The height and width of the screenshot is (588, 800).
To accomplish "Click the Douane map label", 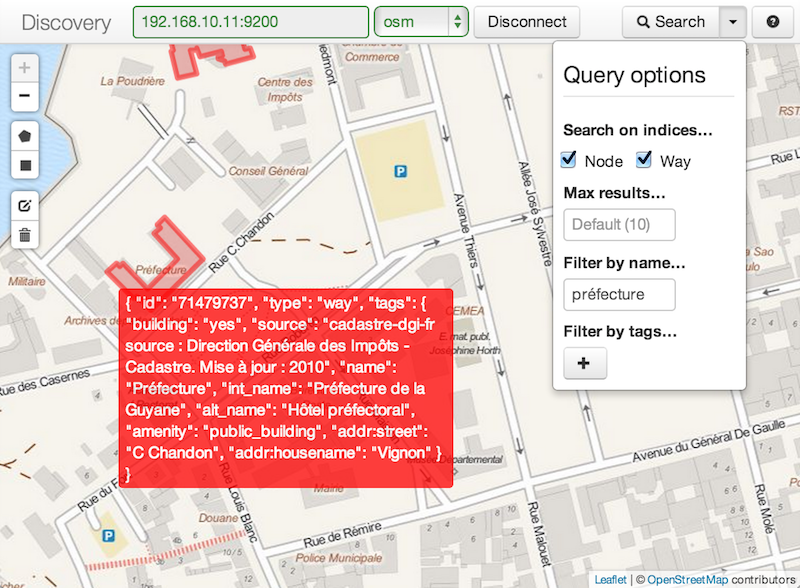I will 218,518.
